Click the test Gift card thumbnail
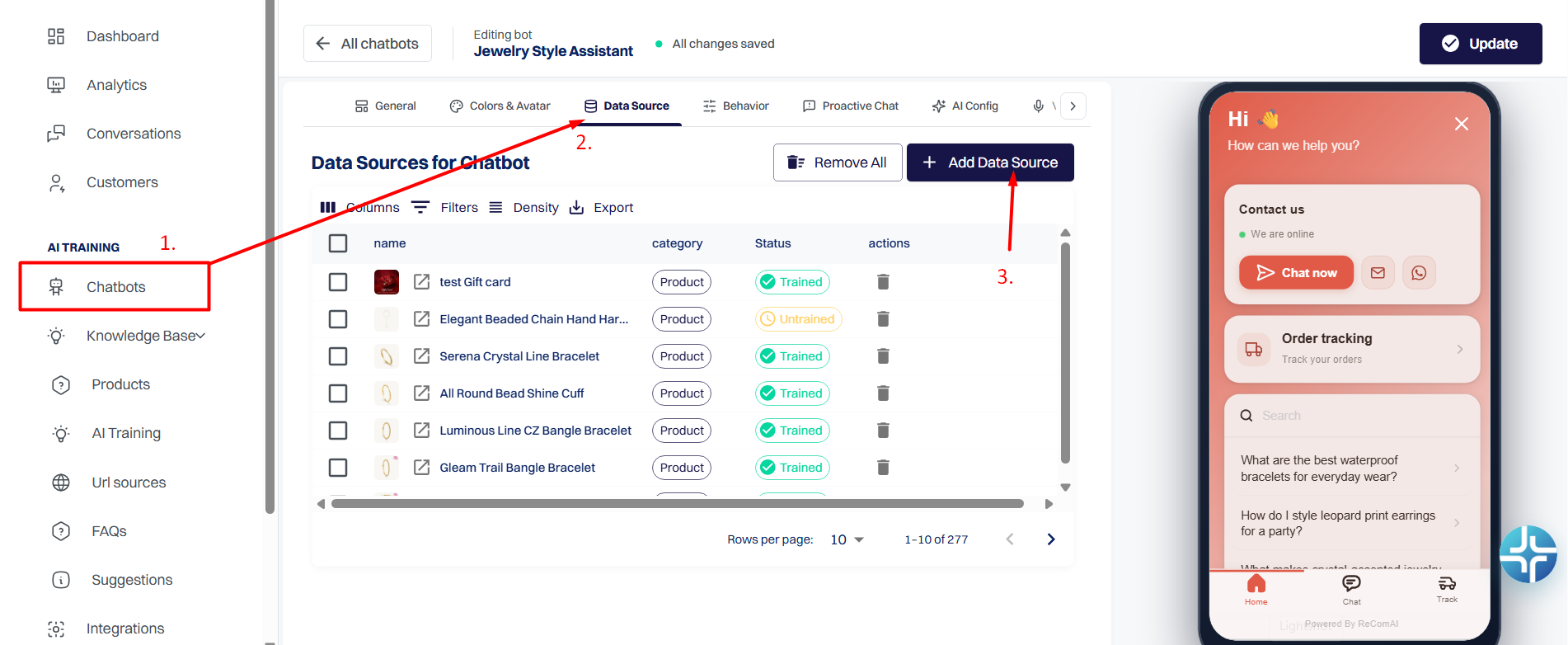 click(387, 282)
